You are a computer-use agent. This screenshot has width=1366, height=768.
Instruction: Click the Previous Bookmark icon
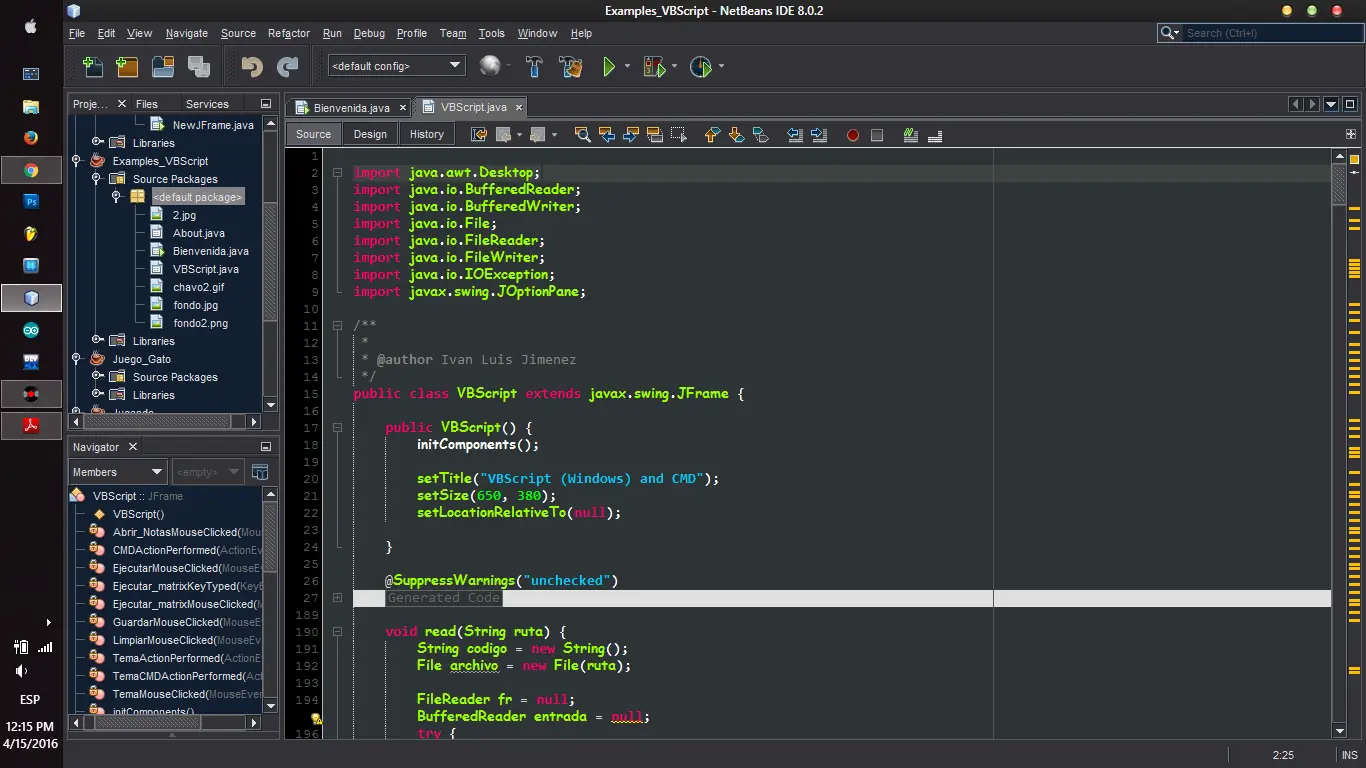pyautogui.click(x=712, y=134)
